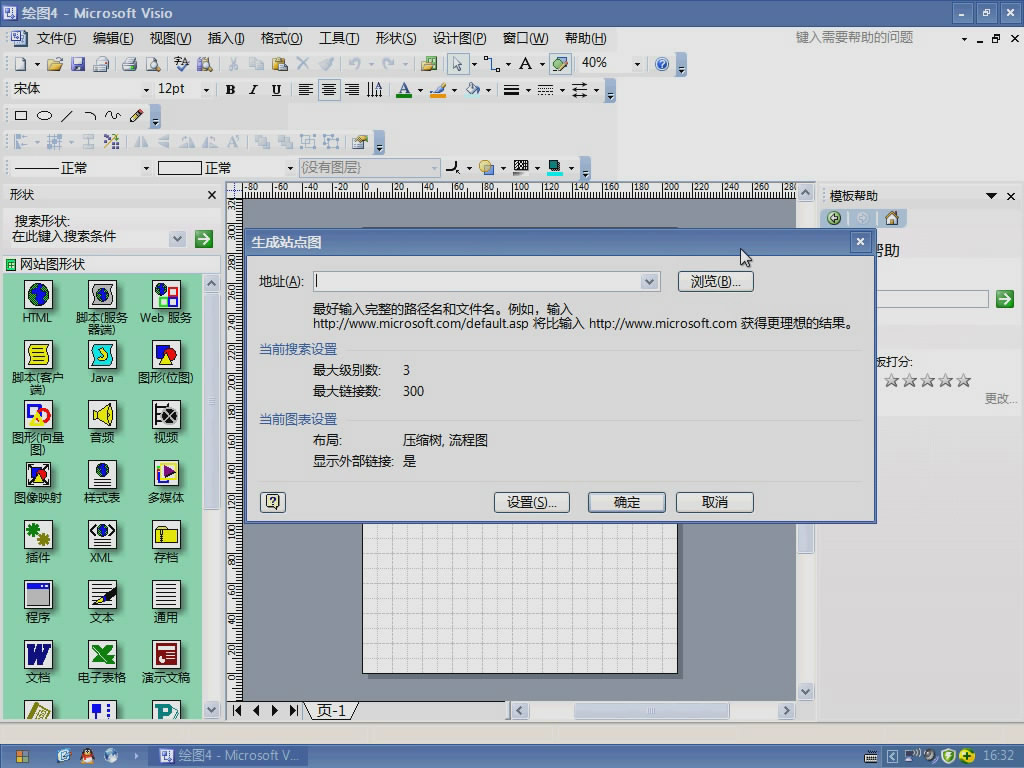The height and width of the screenshot is (768, 1024).
Task: Toggle center text alignment
Action: click(x=328, y=90)
